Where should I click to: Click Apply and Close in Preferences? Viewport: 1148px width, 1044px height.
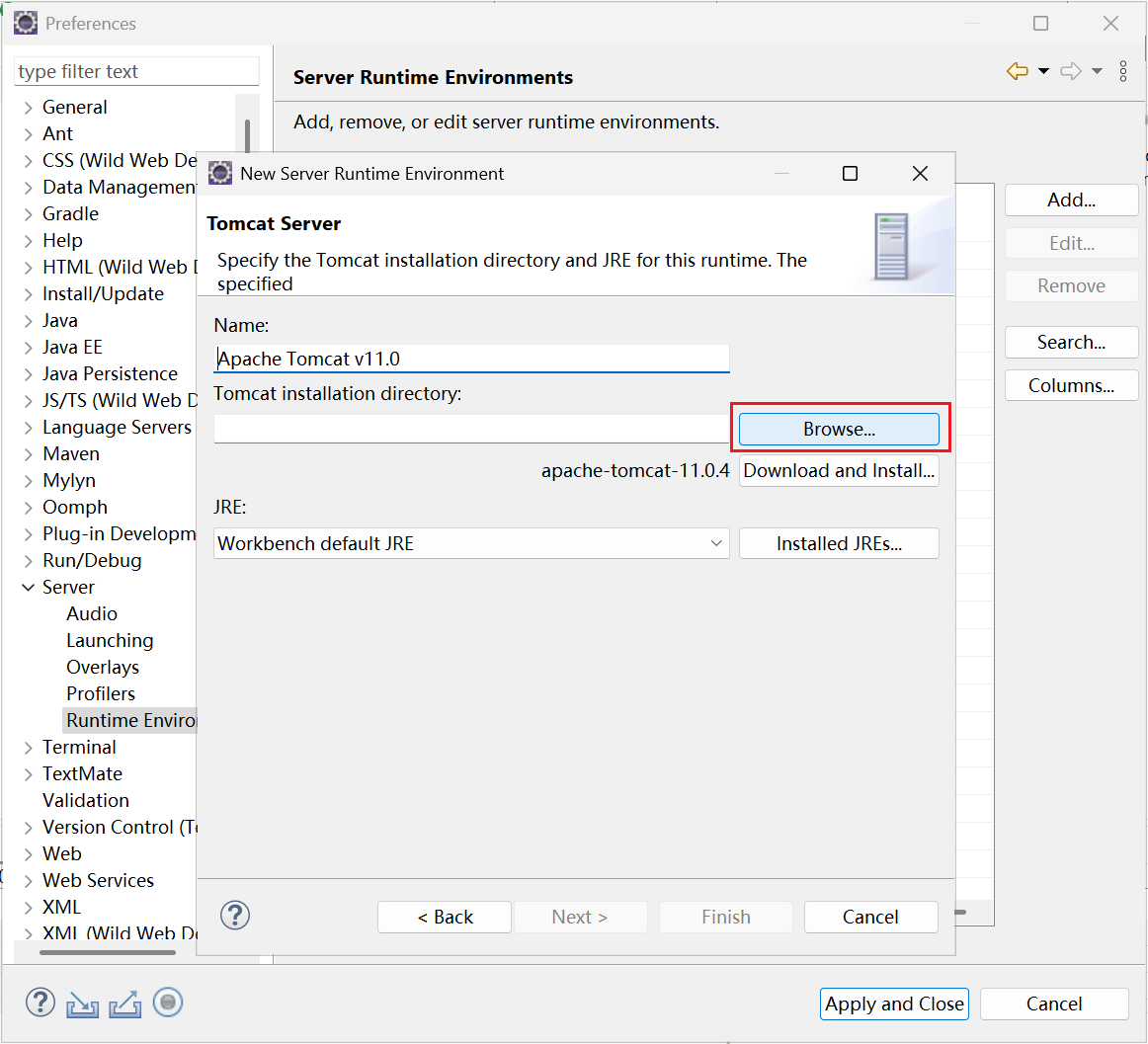pos(895,1004)
